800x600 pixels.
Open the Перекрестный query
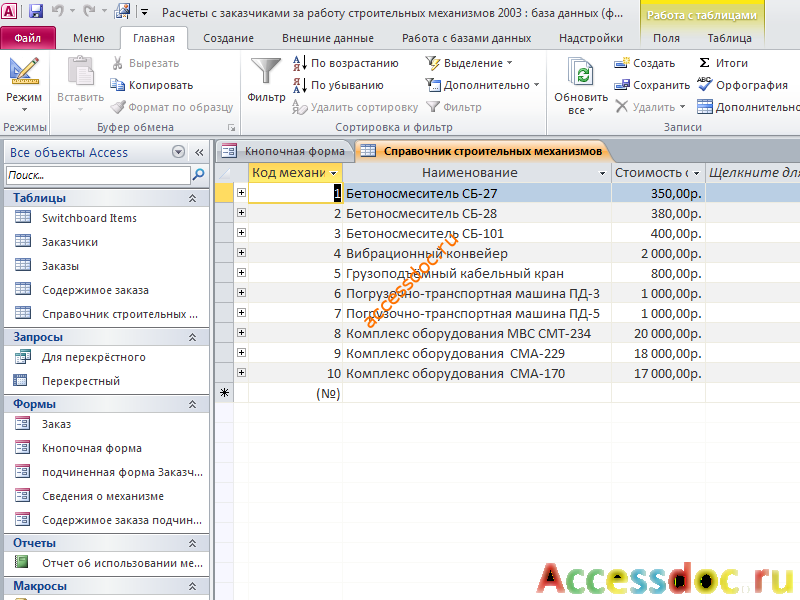pyautogui.click(x=81, y=381)
